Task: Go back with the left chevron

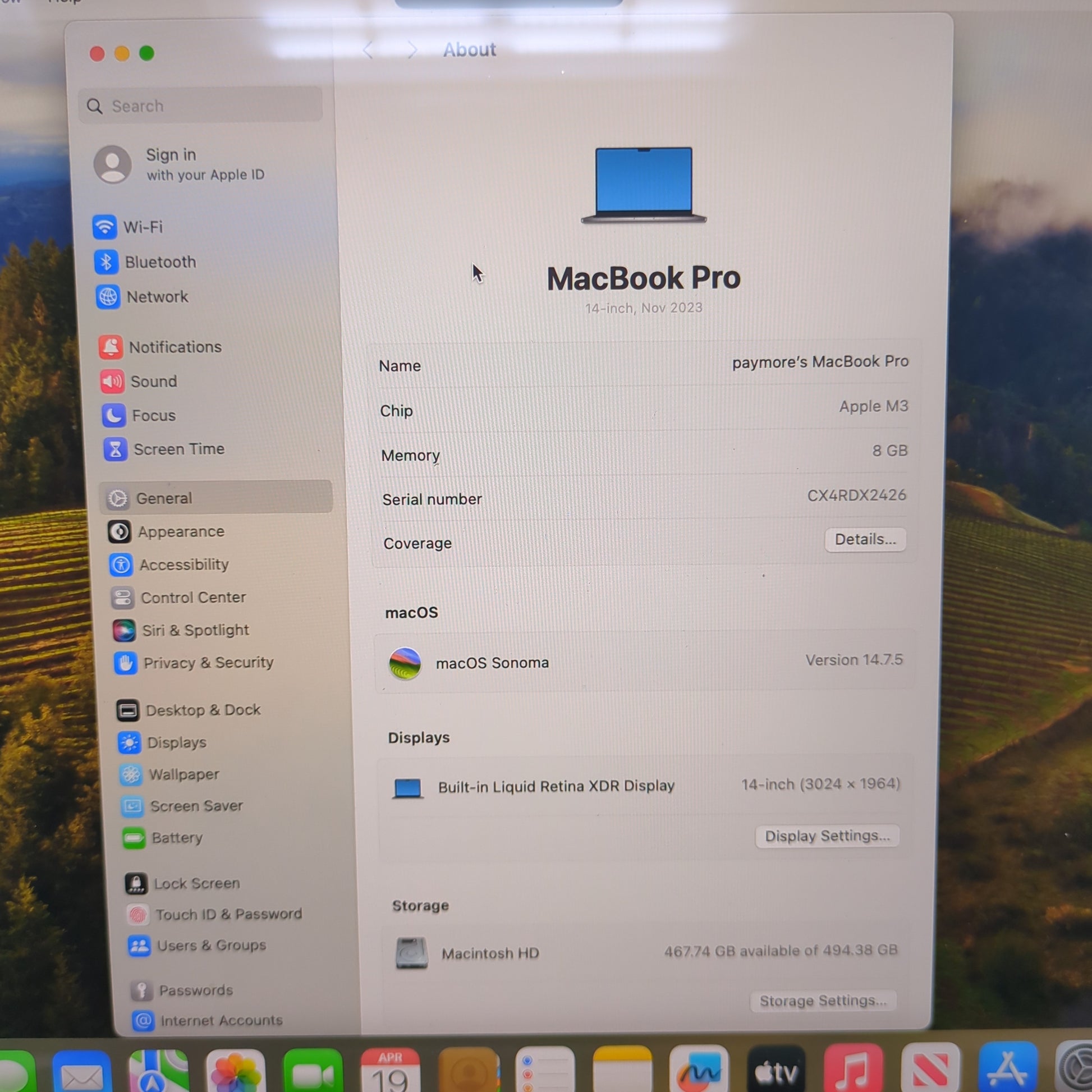Action: click(368, 51)
